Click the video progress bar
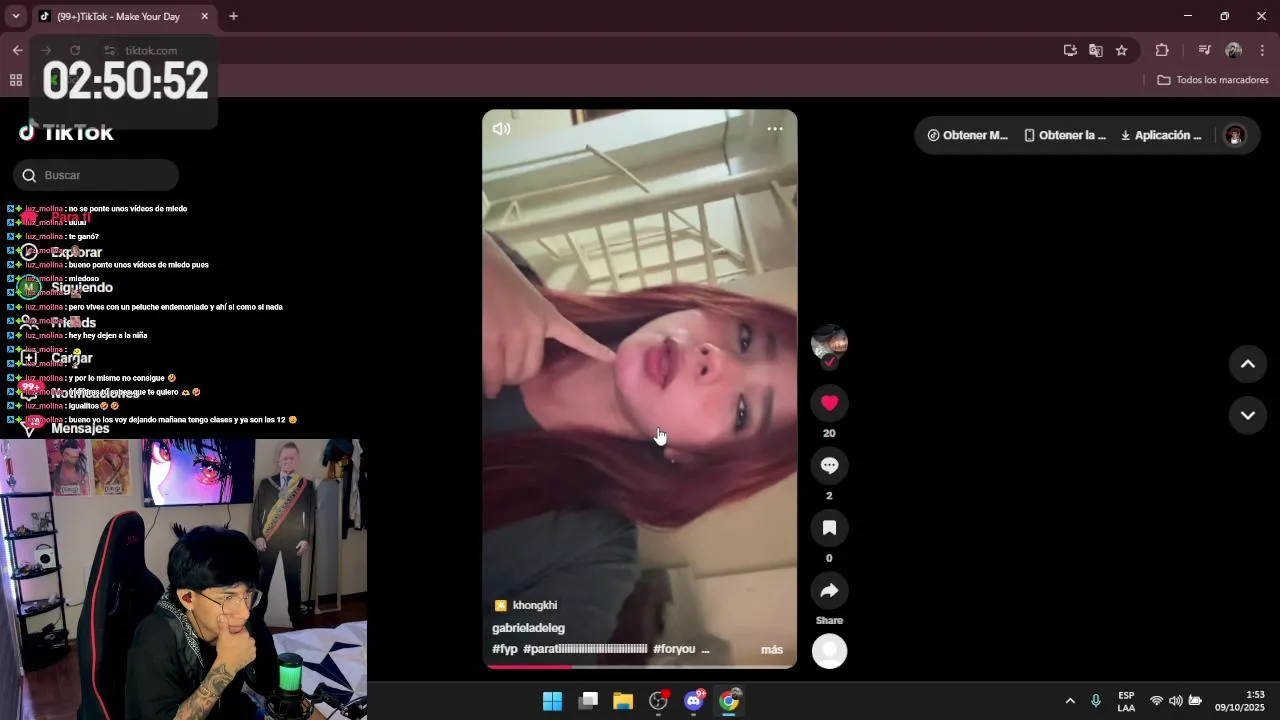Image resolution: width=1280 pixels, height=720 pixels. click(640, 666)
